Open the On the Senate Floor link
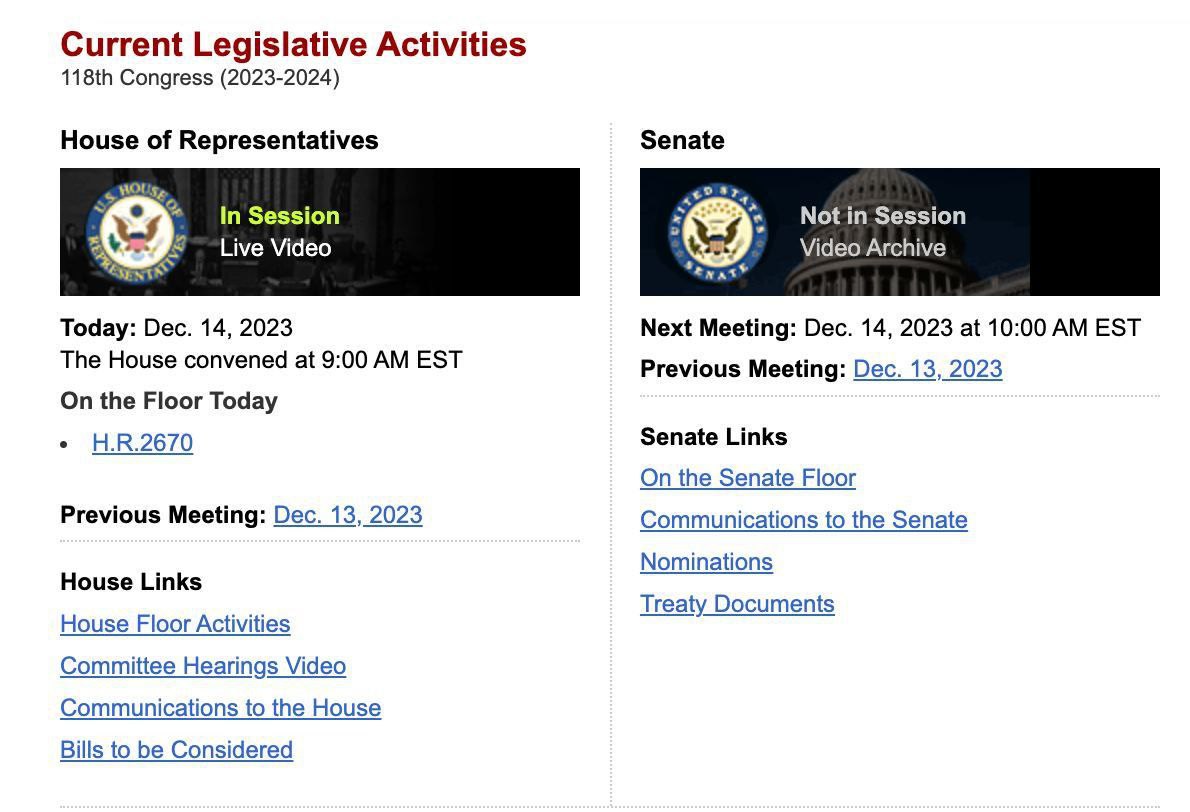This screenshot has height=812, width=1190. click(x=748, y=478)
